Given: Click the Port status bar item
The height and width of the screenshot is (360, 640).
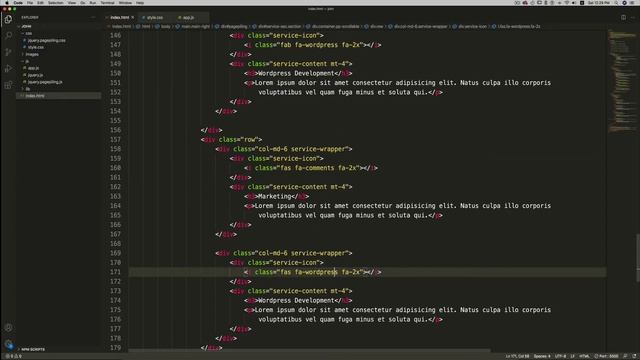Looking at the screenshot, I should (607, 356).
